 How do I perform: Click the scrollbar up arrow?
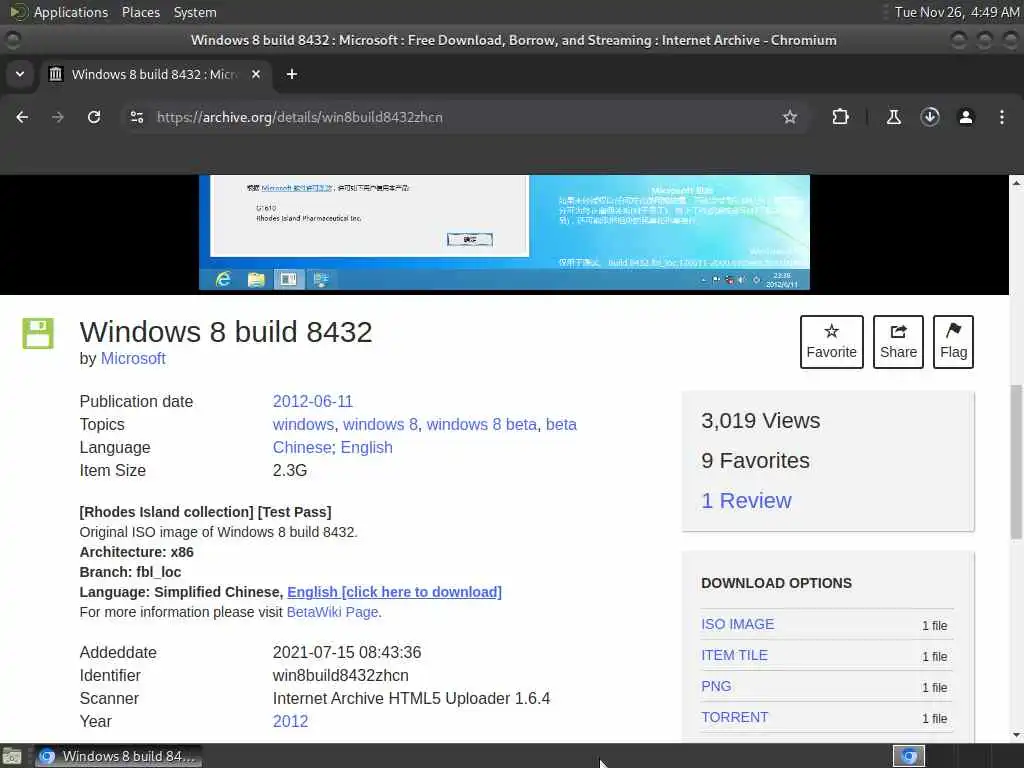point(1016,183)
